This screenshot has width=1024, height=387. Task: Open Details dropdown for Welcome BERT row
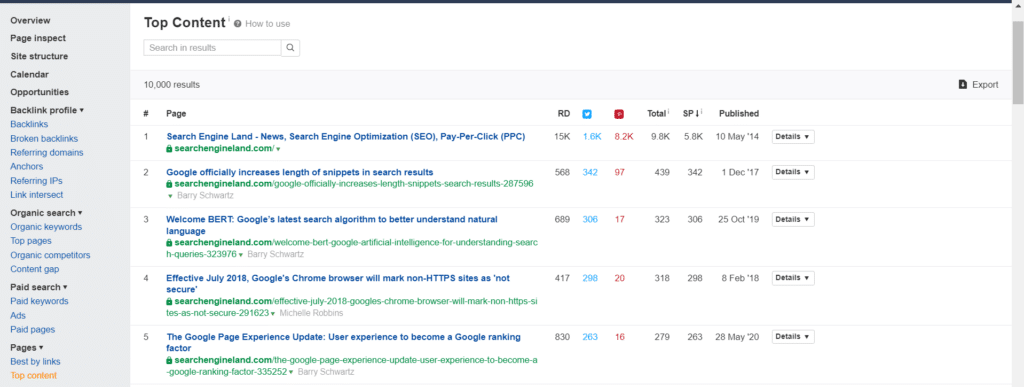click(793, 220)
